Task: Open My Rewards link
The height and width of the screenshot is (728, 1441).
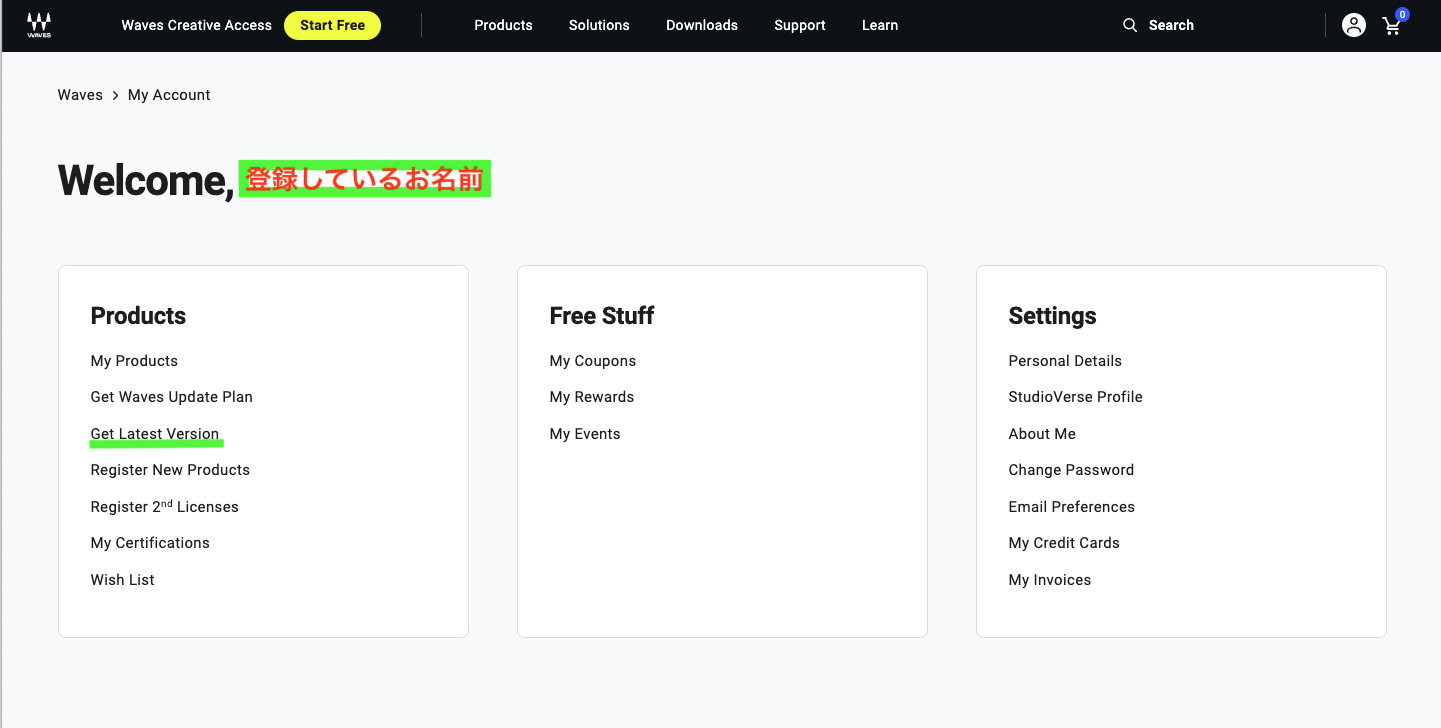Action: pos(592,397)
